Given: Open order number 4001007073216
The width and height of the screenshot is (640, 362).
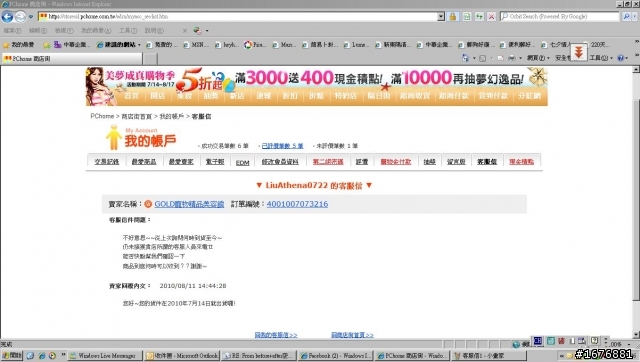Looking at the screenshot, I should (x=297, y=204).
